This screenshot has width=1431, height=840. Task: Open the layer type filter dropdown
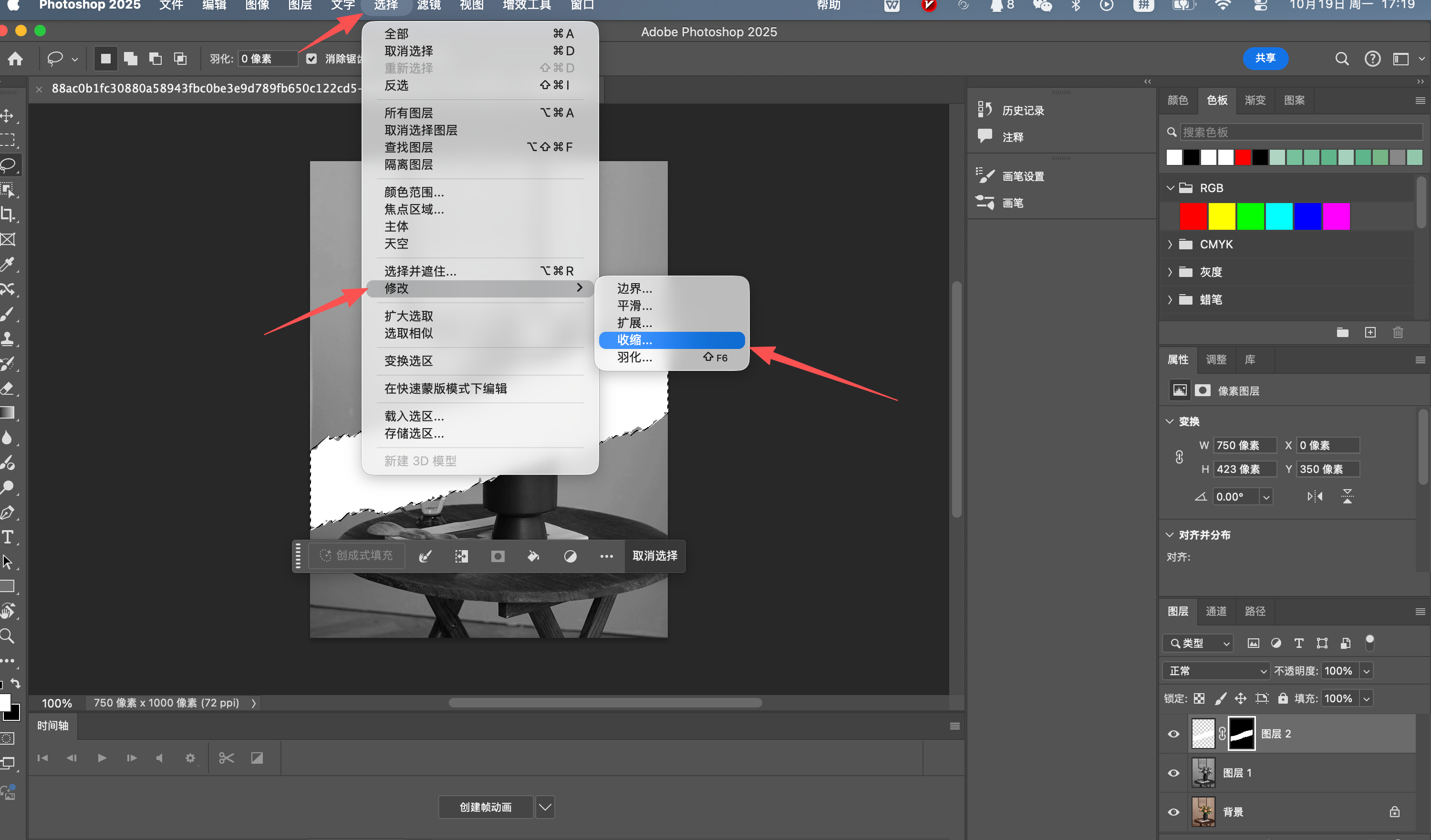[1198, 643]
